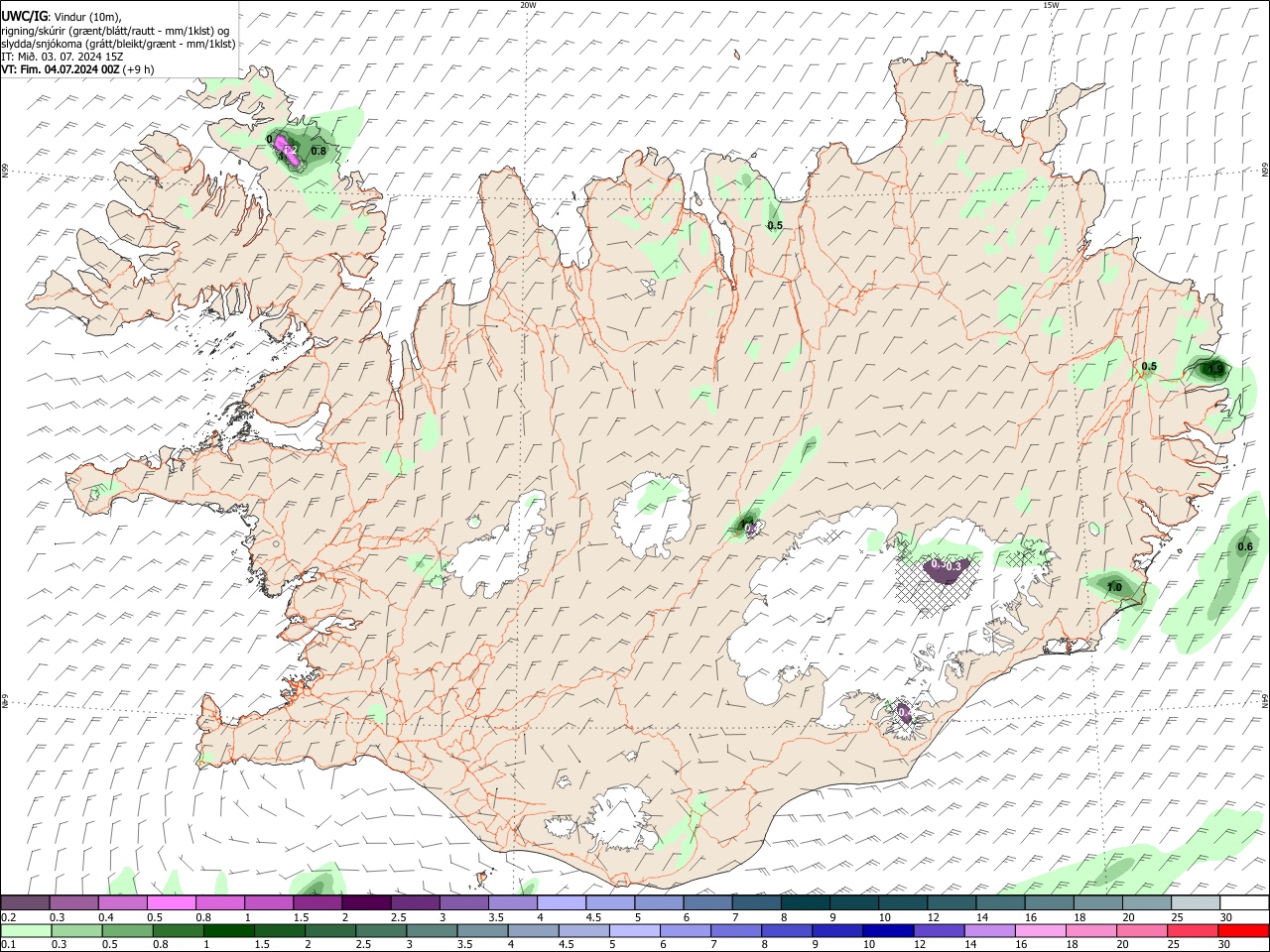The image size is (1270, 952).
Task: Click the '15W' longitude label
Action: [x=1051, y=5]
